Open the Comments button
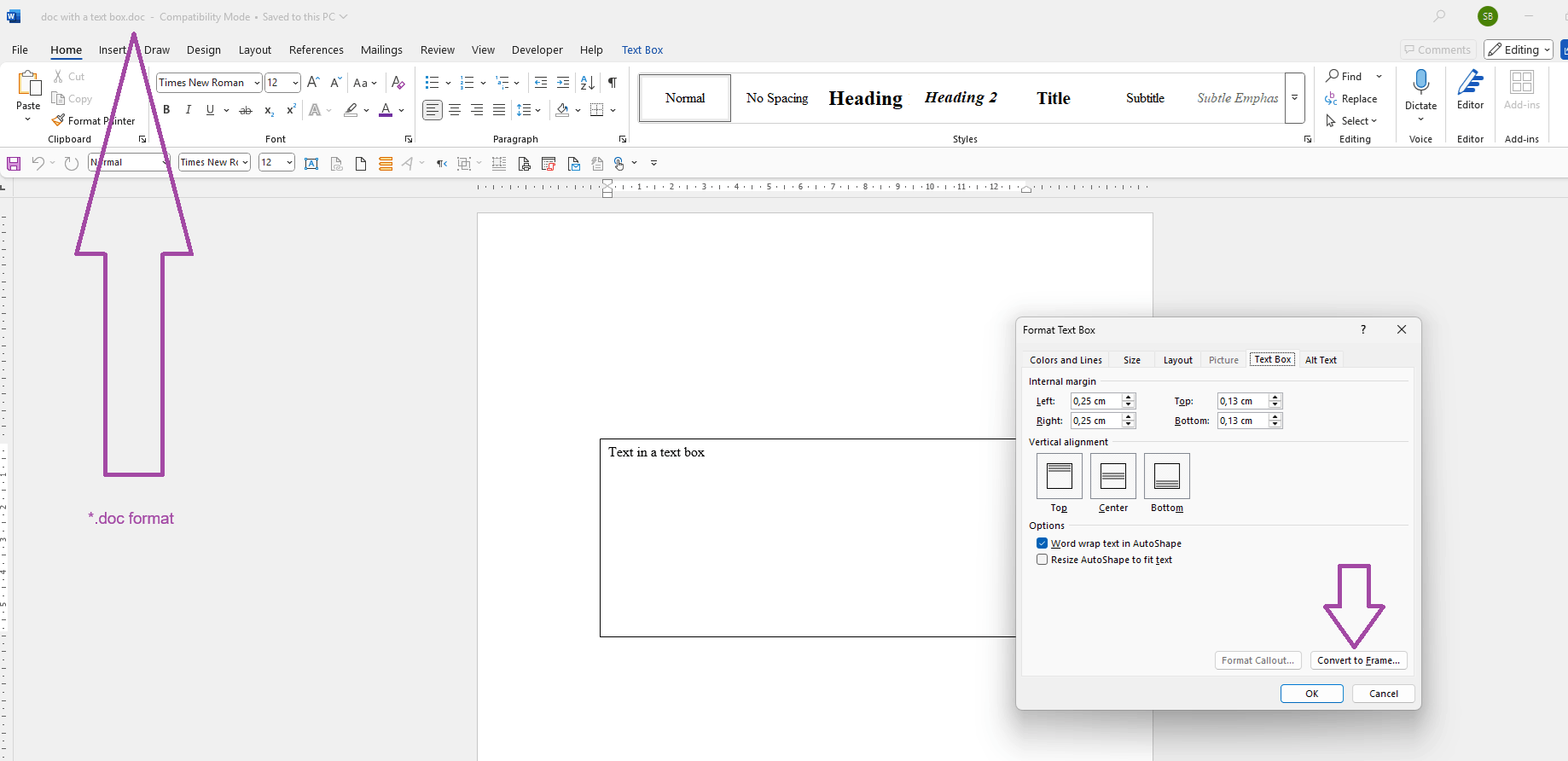 point(1437,49)
